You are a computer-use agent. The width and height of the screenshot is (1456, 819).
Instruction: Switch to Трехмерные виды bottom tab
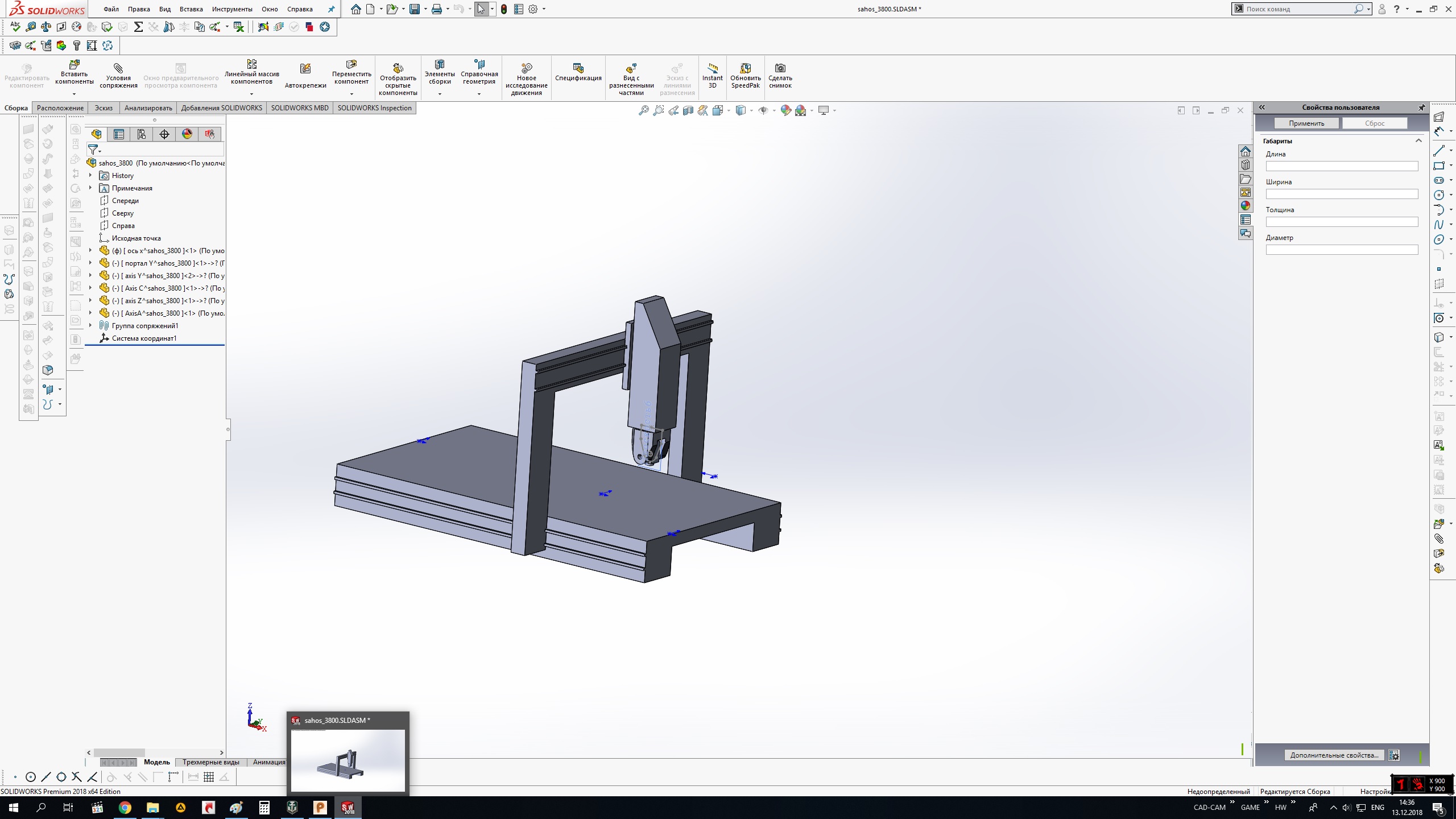pyautogui.click(x=210, y=762)
